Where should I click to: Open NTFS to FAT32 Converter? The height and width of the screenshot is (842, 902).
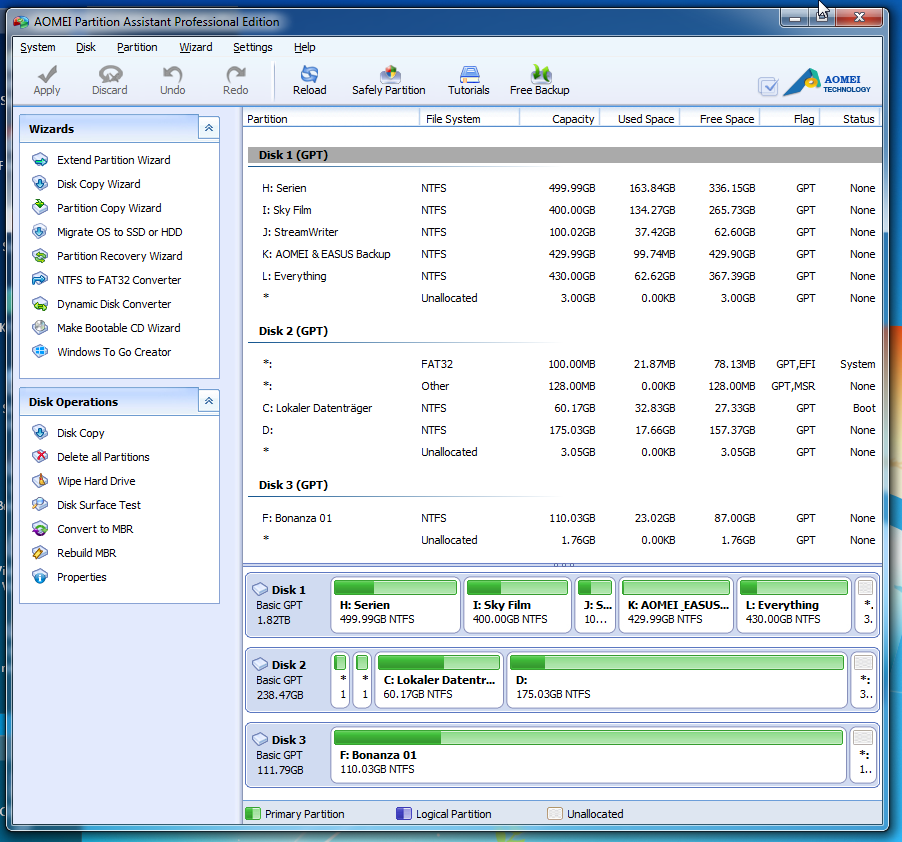point(119,280)
